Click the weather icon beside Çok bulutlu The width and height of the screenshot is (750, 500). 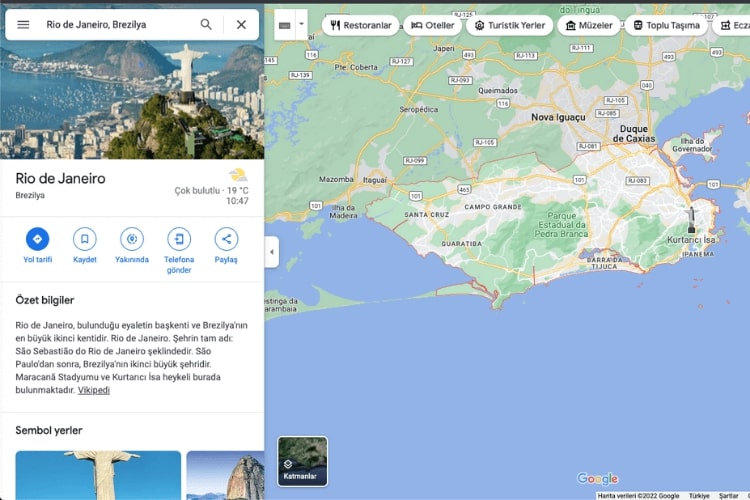[238, 174]
